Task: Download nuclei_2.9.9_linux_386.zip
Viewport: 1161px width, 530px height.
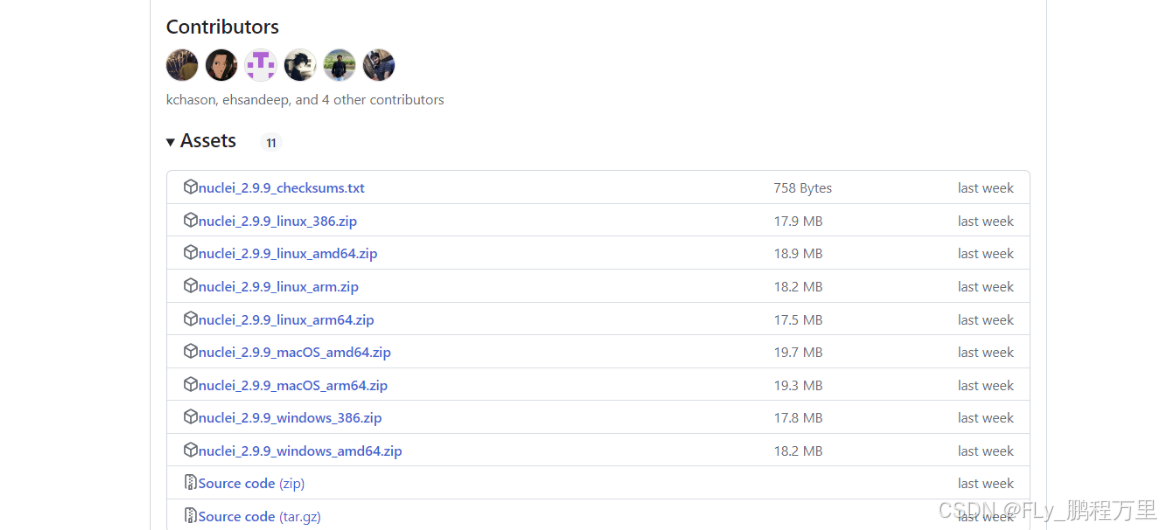Action: pos(278,221)
